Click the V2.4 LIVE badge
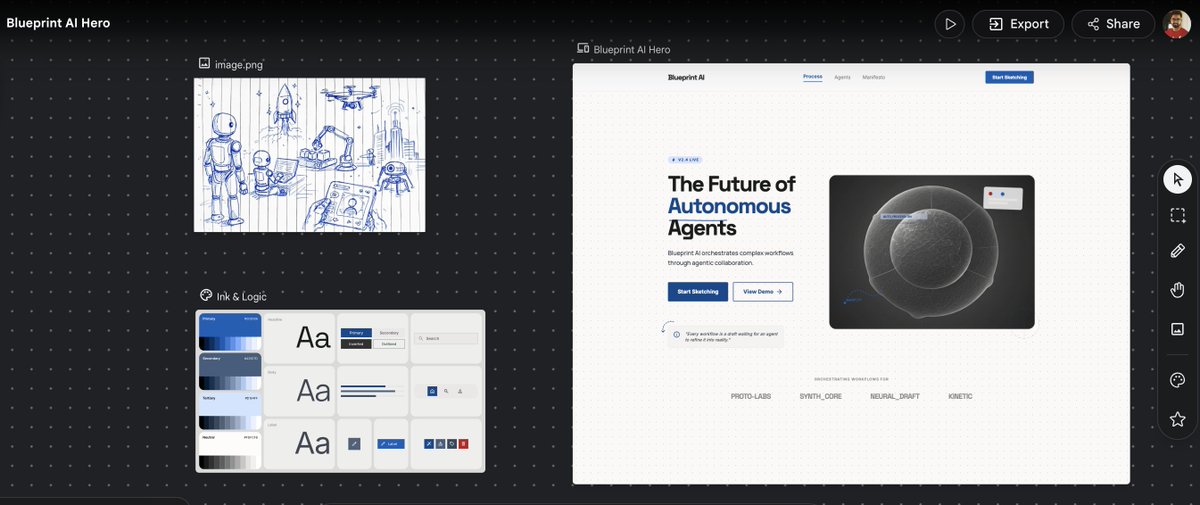 pyautogui.click(x=687, y=159)
